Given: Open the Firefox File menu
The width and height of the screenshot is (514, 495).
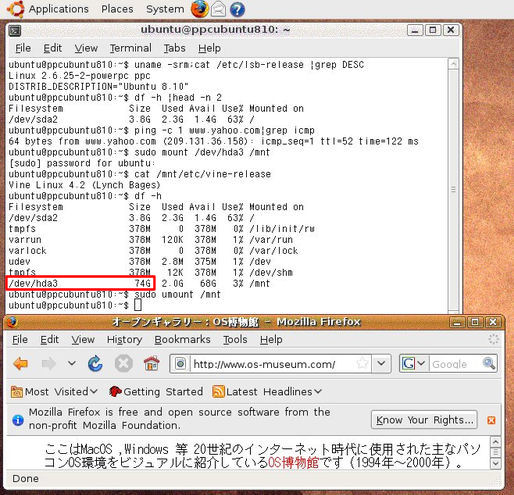Looking at the screenshot, I should tap(20, 340).
